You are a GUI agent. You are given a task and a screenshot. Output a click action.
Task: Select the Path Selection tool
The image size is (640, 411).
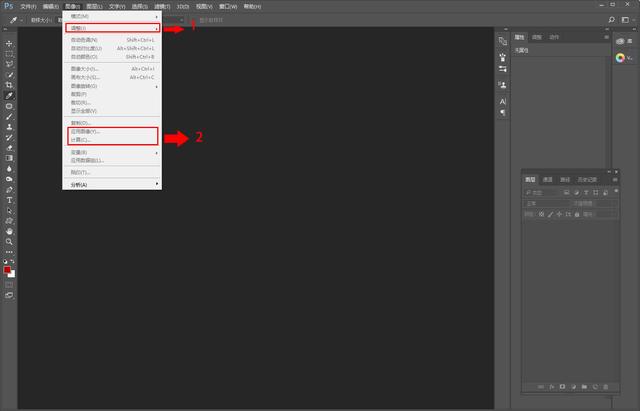click(x=9, y=211)
